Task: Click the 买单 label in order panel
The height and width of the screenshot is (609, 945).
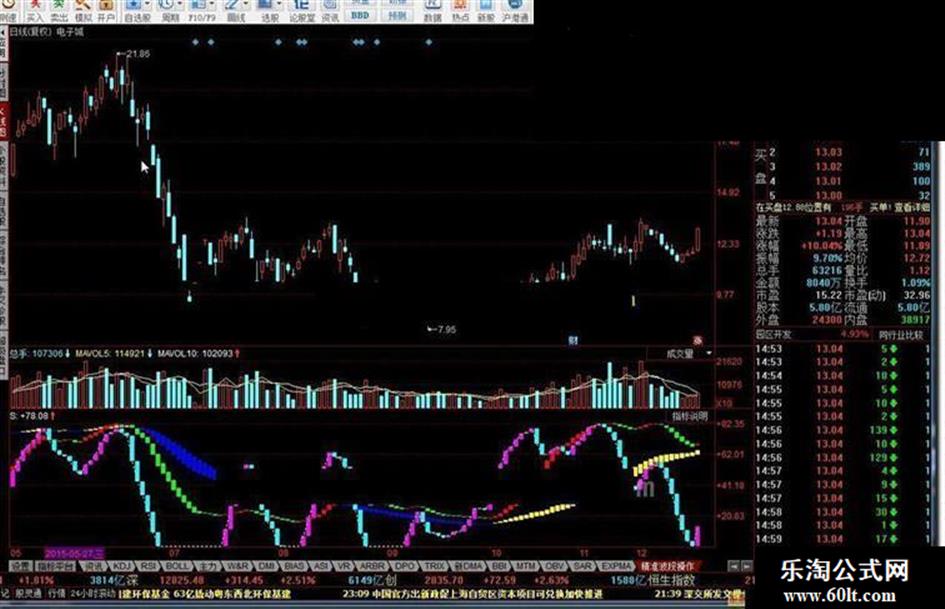Action: click(878, 207)
